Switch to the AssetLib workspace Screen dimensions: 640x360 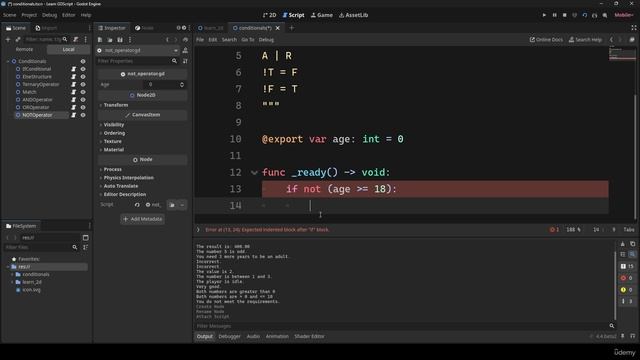tap(353, 15)
